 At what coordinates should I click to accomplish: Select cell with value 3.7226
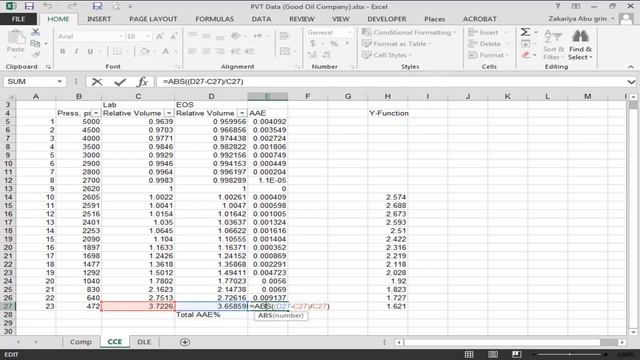[x=138, y=306]
